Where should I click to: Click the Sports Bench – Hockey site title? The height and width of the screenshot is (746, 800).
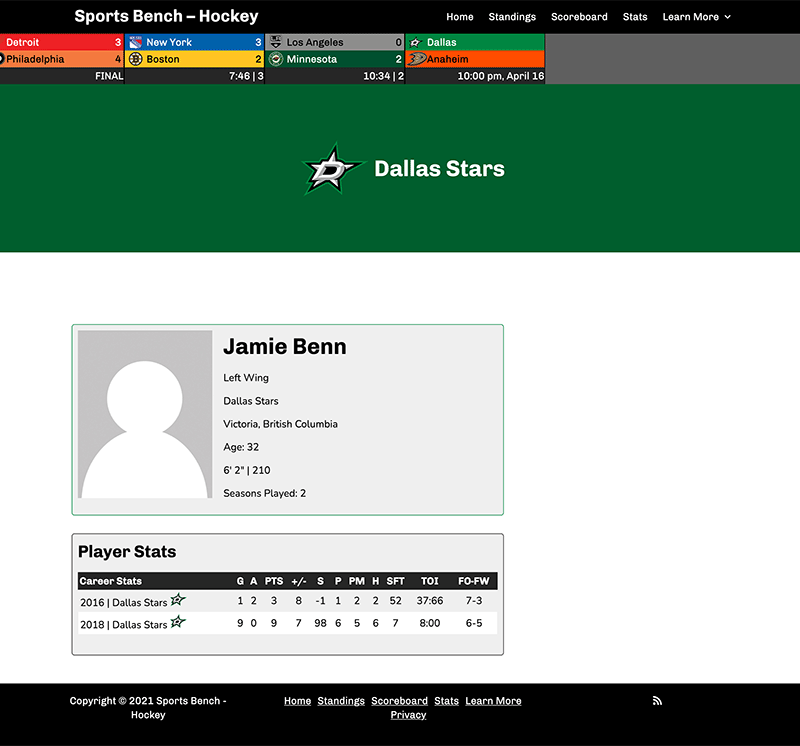(166, 16)
